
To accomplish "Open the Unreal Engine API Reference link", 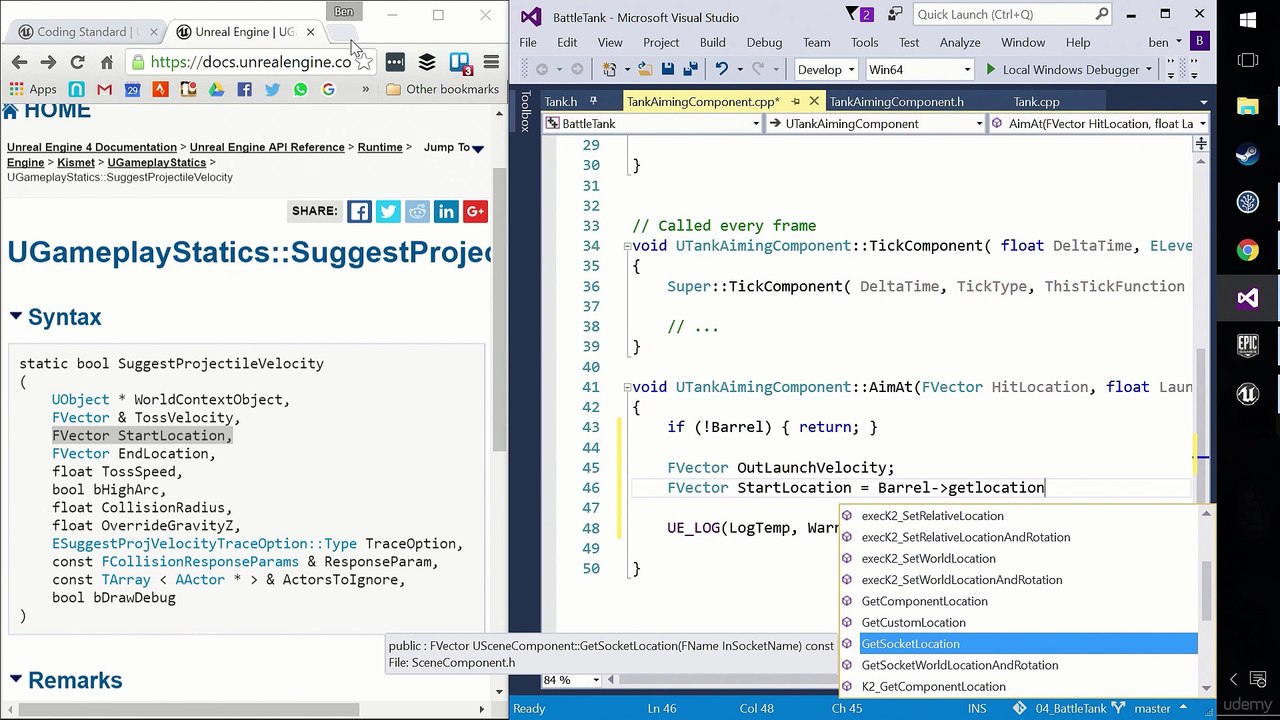I will click(267, 147).
